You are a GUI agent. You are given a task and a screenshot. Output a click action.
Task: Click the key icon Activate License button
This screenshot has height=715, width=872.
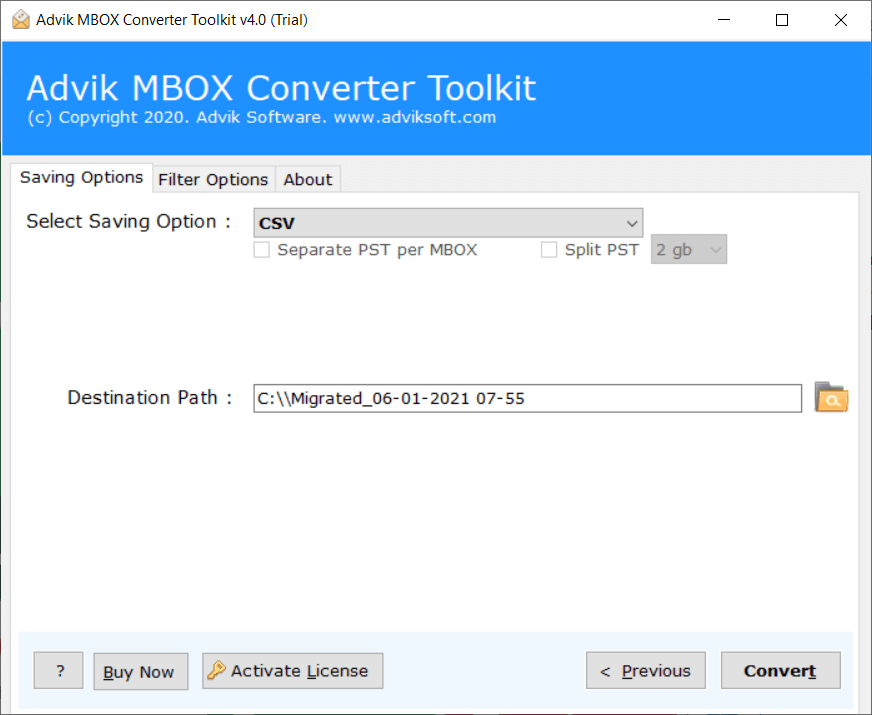(x=292, y=671)
